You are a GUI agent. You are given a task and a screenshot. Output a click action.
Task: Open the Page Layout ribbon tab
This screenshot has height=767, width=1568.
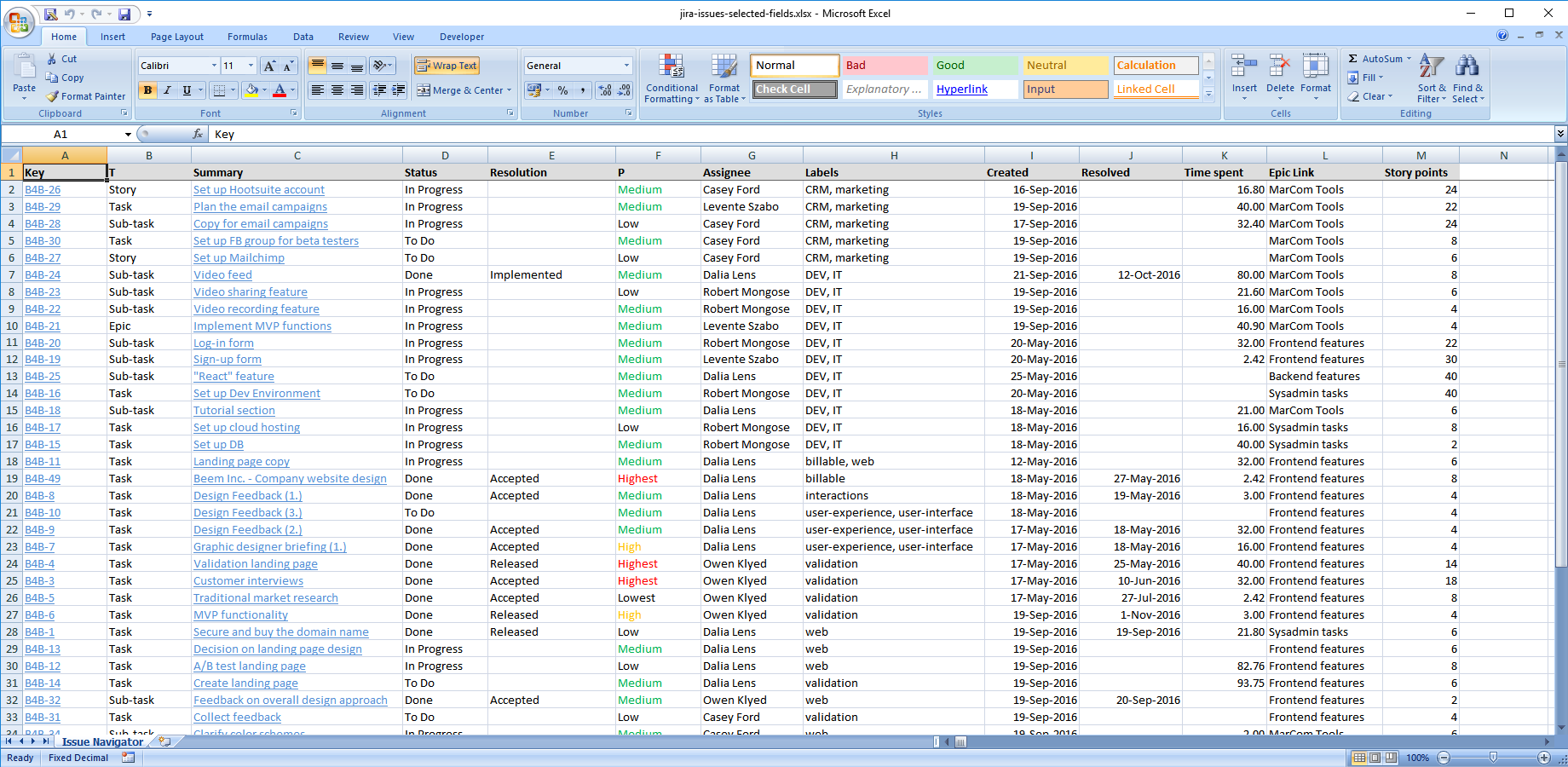(x=177, y=37)
